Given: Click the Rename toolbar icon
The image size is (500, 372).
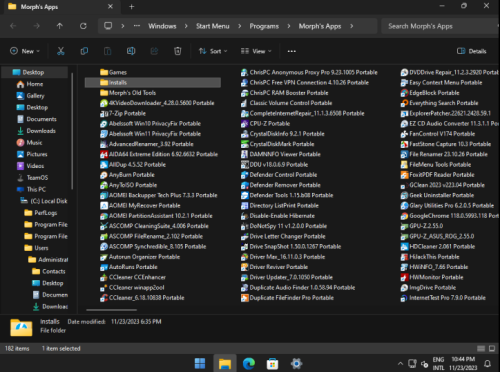Looking at the screenshot, I should pyautogui.click(x=131, y=51).
